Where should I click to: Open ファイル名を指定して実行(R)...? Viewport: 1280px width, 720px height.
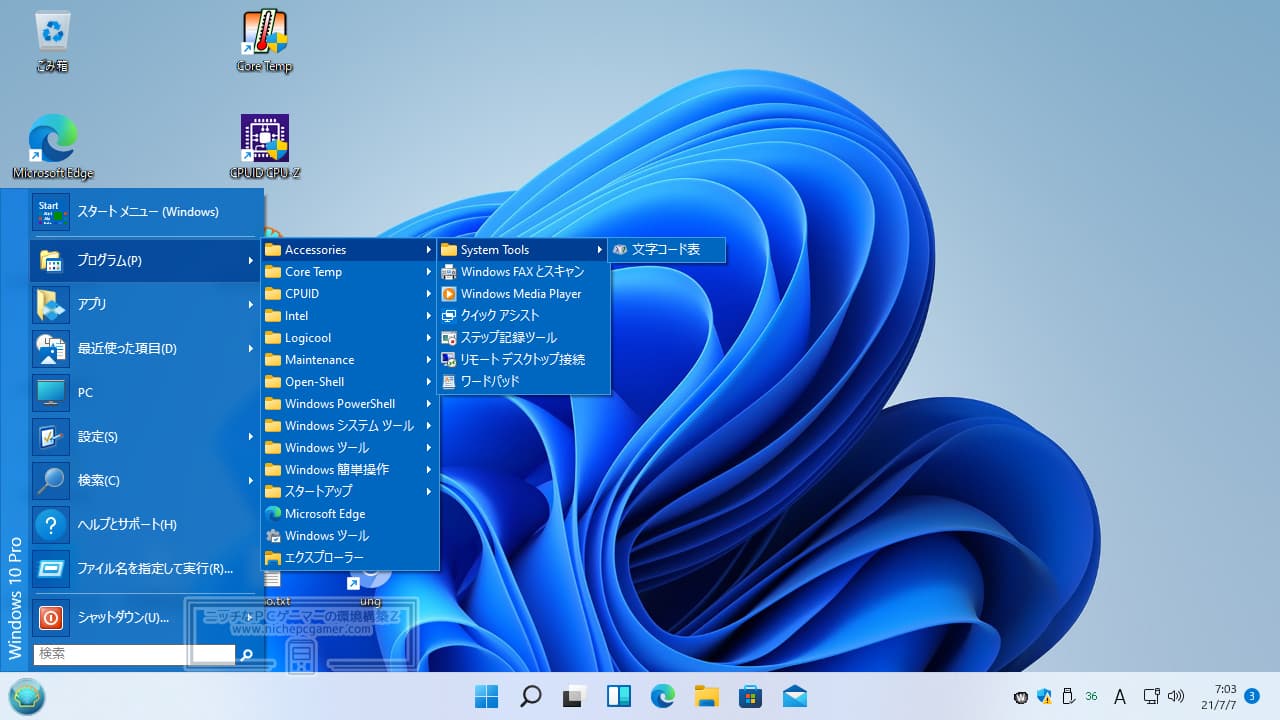coord(145,568)
